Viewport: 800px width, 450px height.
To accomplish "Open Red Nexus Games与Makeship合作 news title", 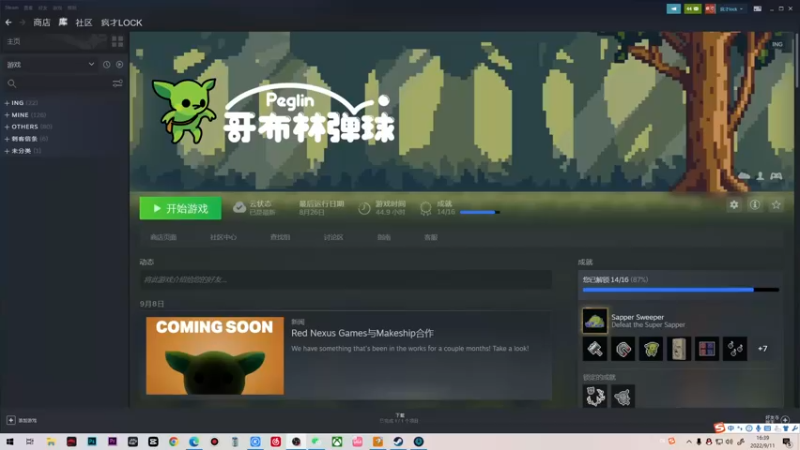I will tap(362, 333).
